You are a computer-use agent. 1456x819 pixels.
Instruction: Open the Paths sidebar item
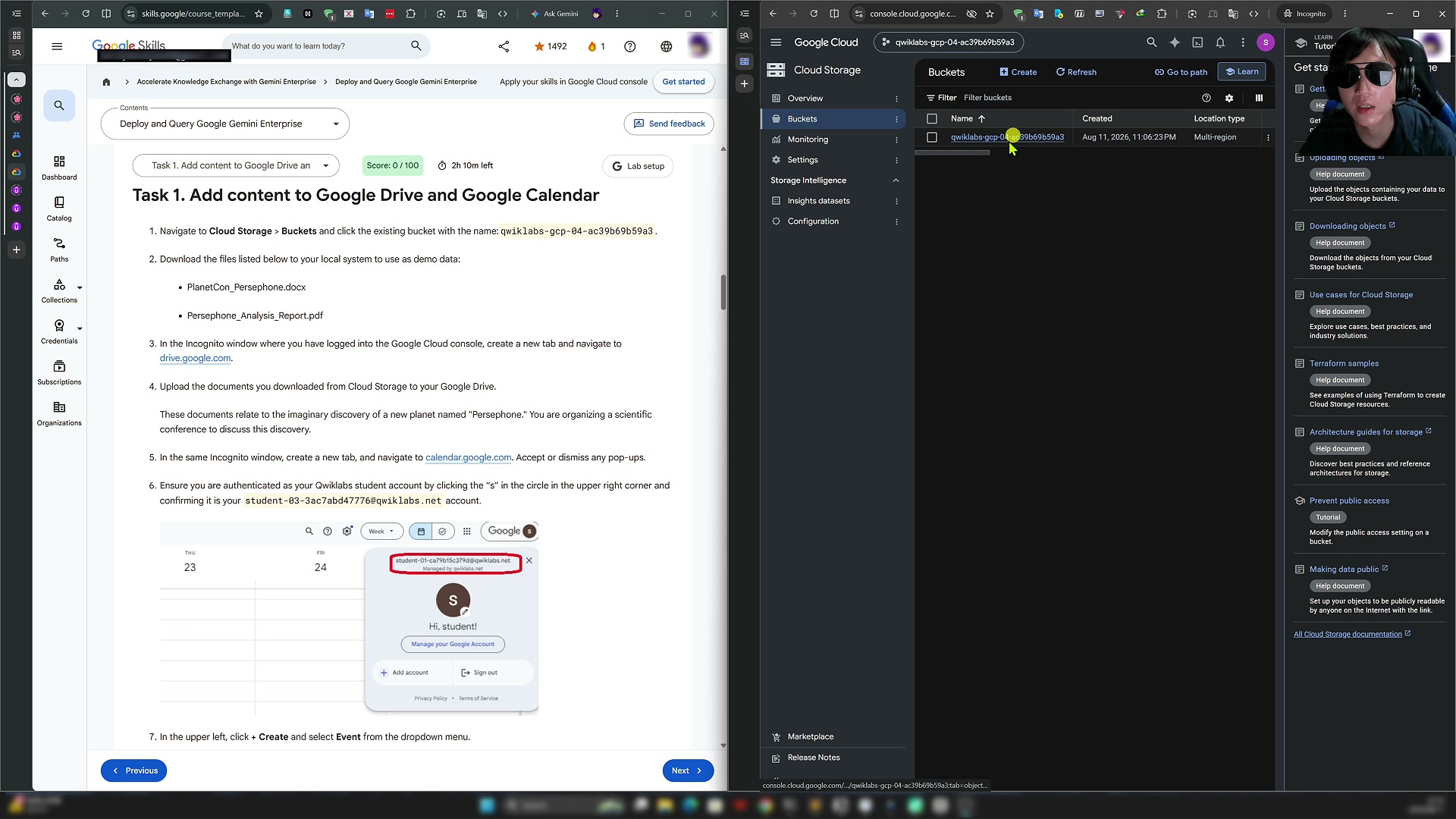coord(59,250)
